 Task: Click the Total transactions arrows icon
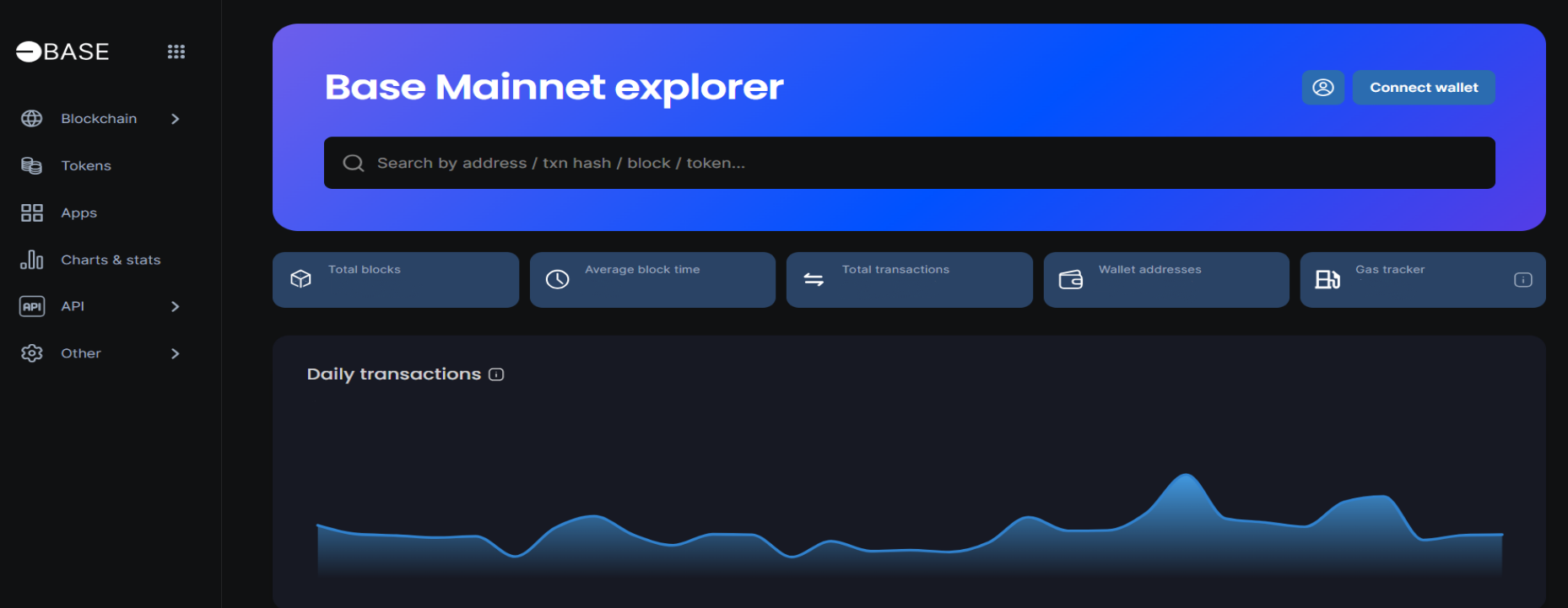click(x=814, y=279)
